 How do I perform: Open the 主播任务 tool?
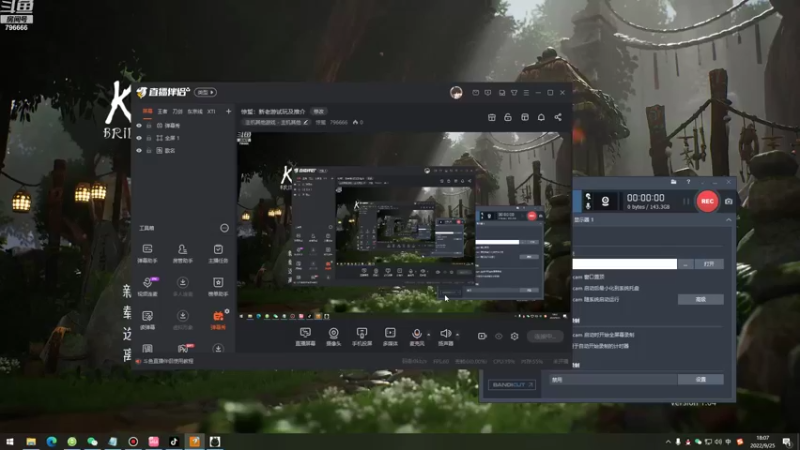point(218,253)
